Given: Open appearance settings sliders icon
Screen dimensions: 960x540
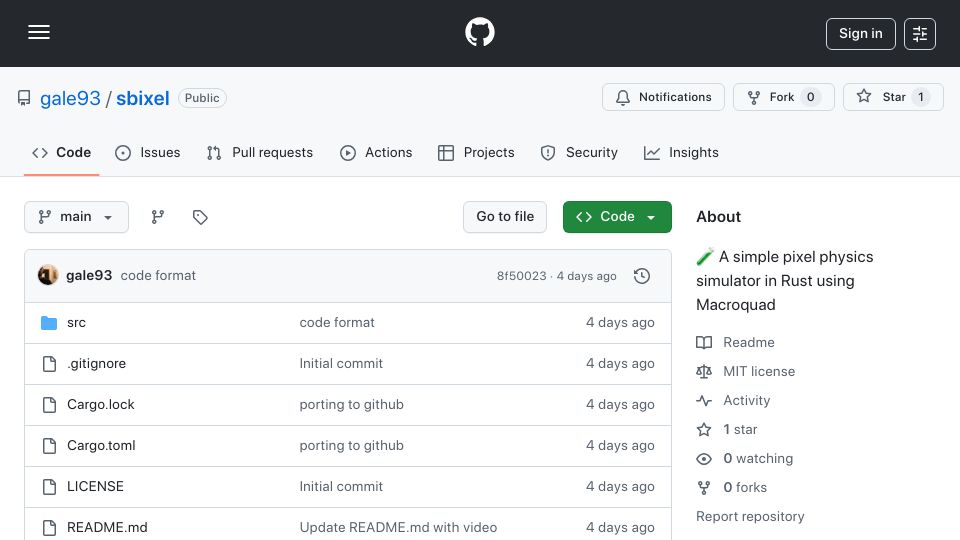Looking at the screenshot, I should coord(920,34).
